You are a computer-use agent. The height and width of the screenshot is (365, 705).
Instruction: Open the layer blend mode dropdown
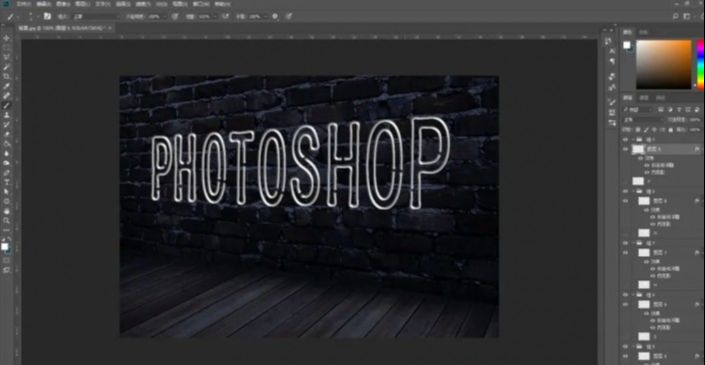click(x=643, y=120)
